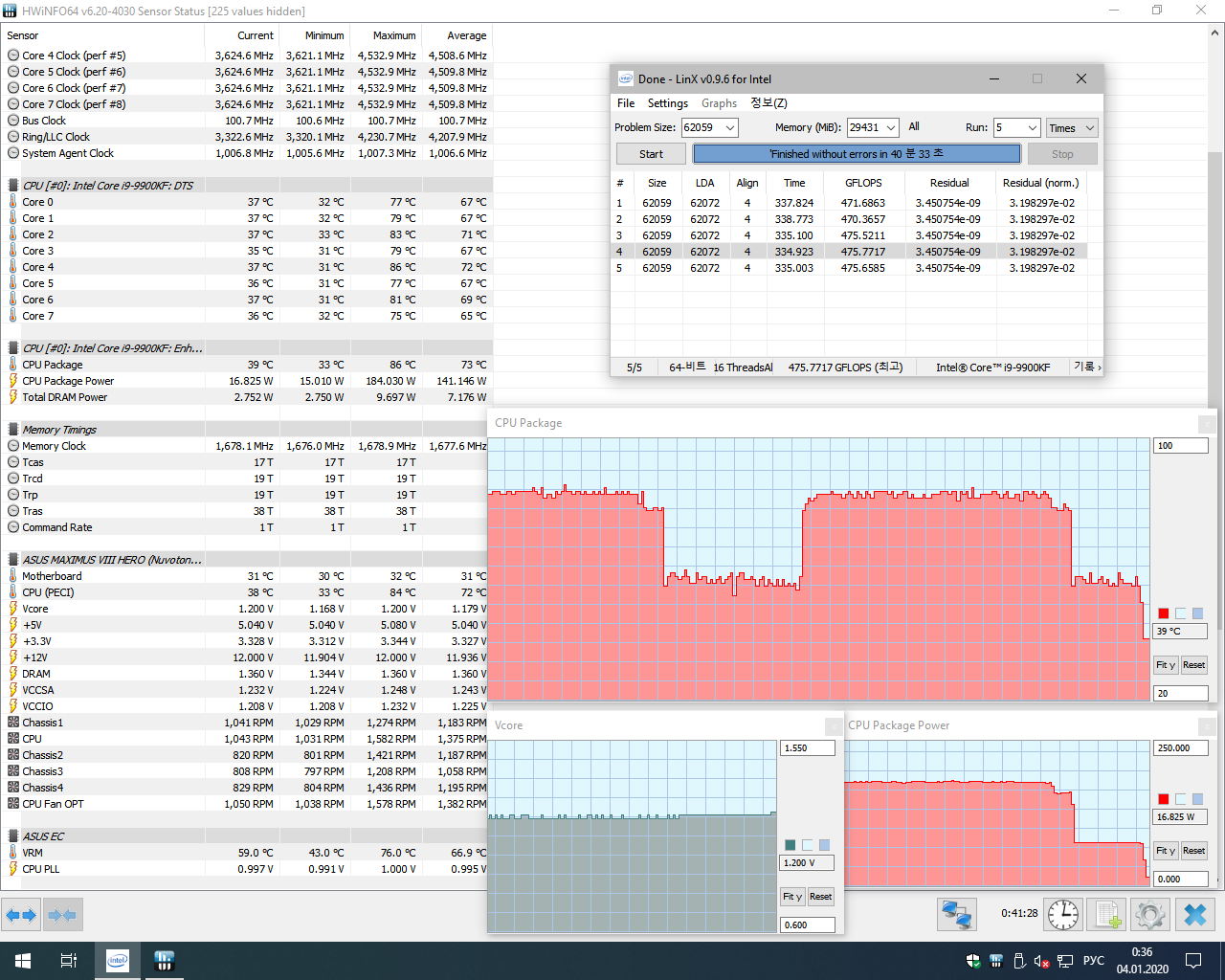Select LinX result row 1 with 471.6863 GFLOPS
The height and width of the screenshot is (980, 1225).
click(x=850, y=203)
